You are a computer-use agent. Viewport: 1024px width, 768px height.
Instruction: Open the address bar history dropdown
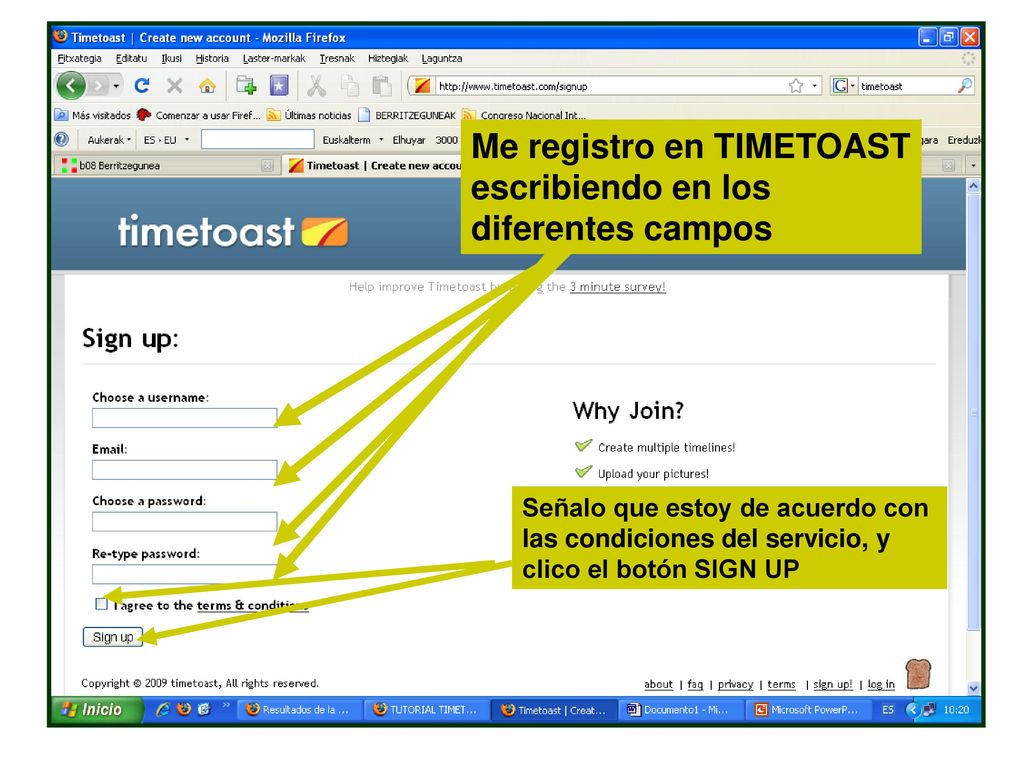pos(814,86)
